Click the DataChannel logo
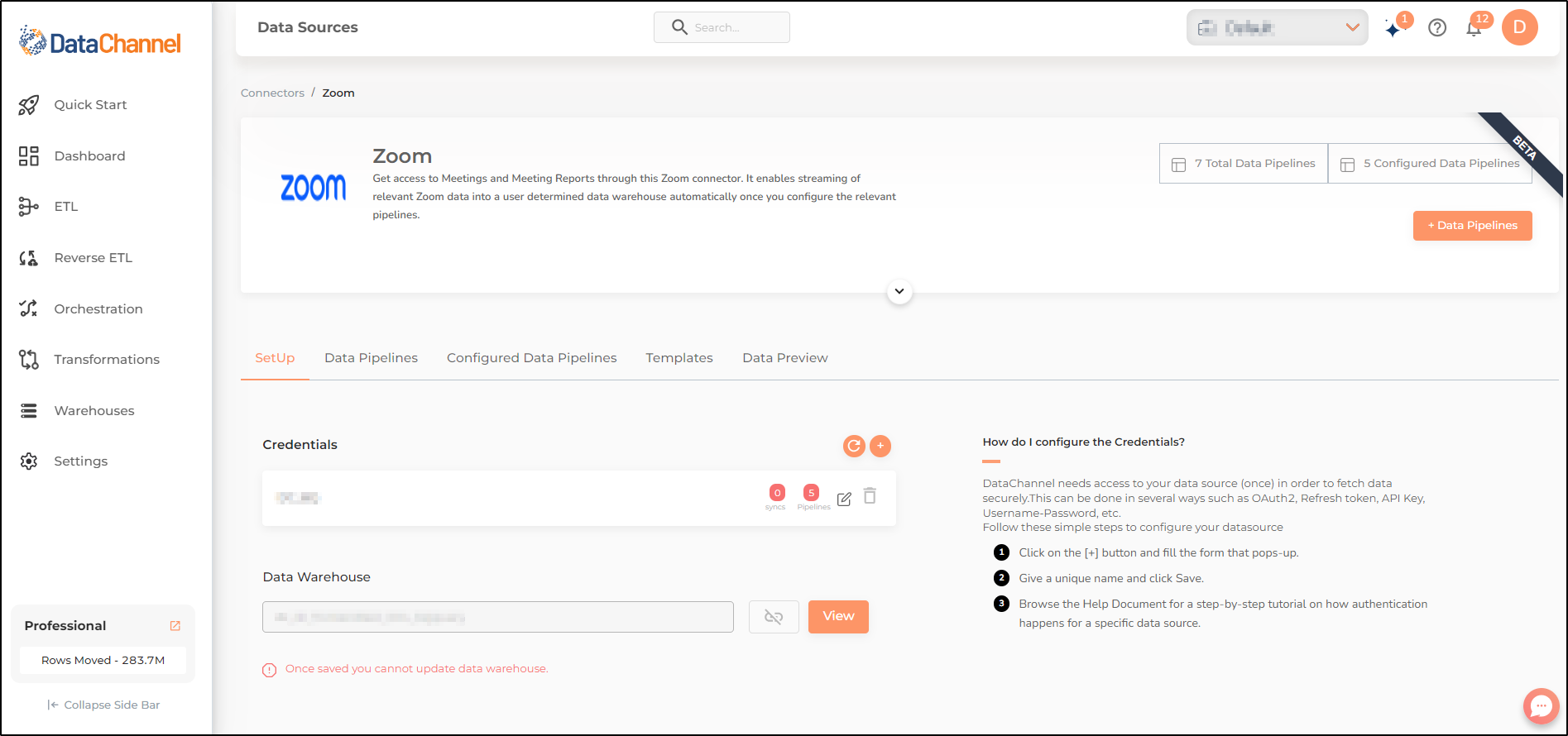Viewport: 1568px width, 736px height. tap(100, 41)
